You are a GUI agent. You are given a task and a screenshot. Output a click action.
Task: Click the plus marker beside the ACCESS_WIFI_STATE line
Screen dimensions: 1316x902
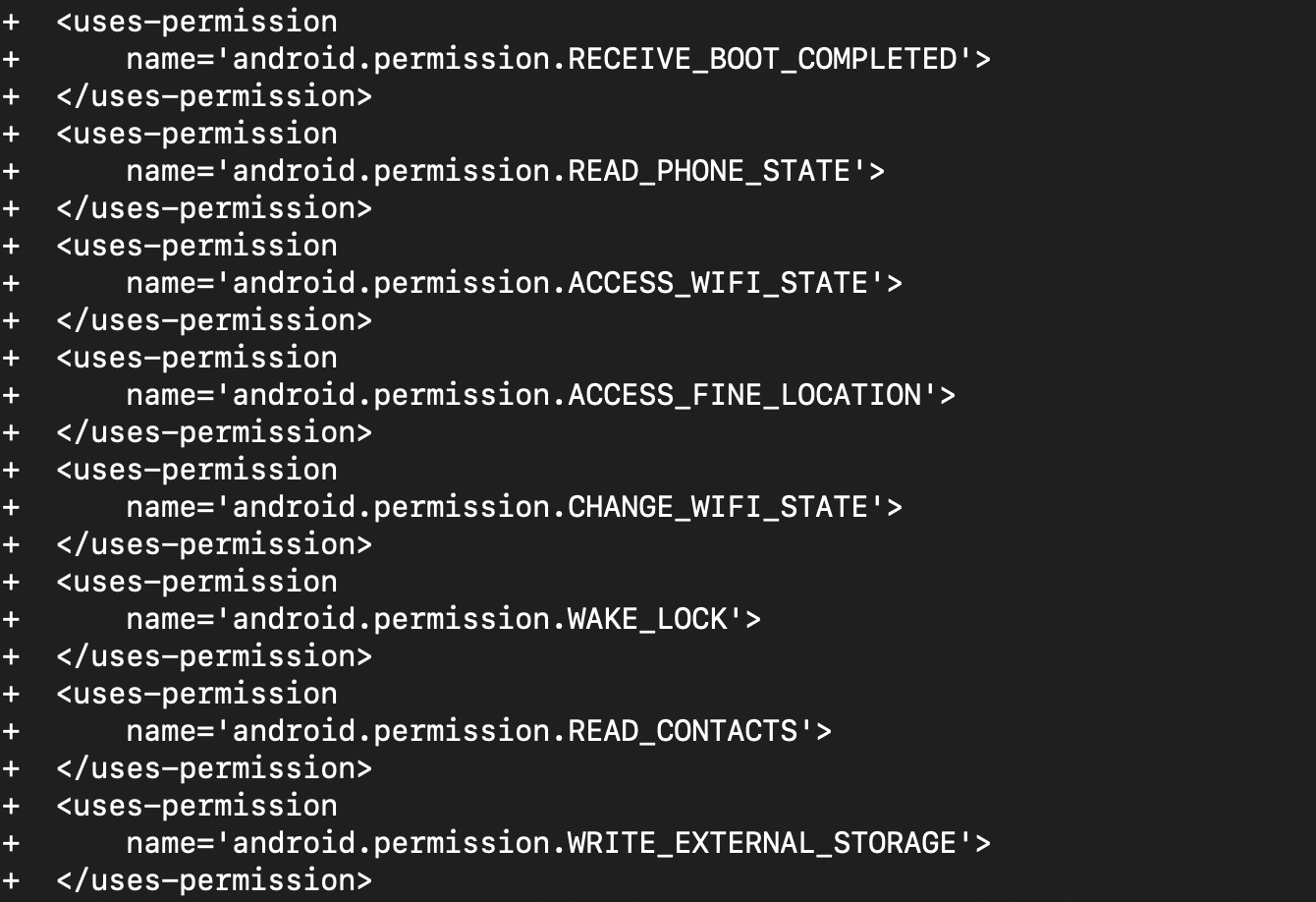pyautogui.click(x=11, y=283)
